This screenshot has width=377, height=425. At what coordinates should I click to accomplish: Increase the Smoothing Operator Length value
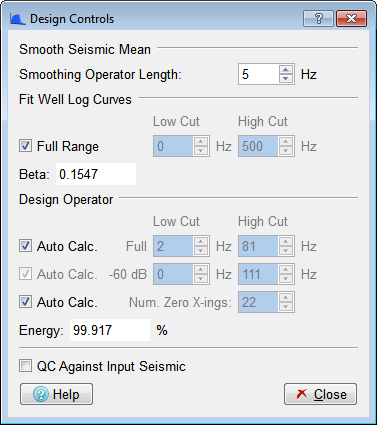point(286,69)
